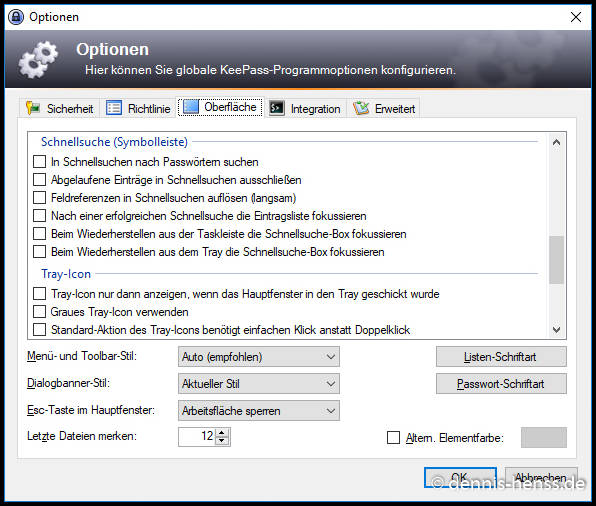Click the Sicherheit tab flag icon

pos(33,108)
